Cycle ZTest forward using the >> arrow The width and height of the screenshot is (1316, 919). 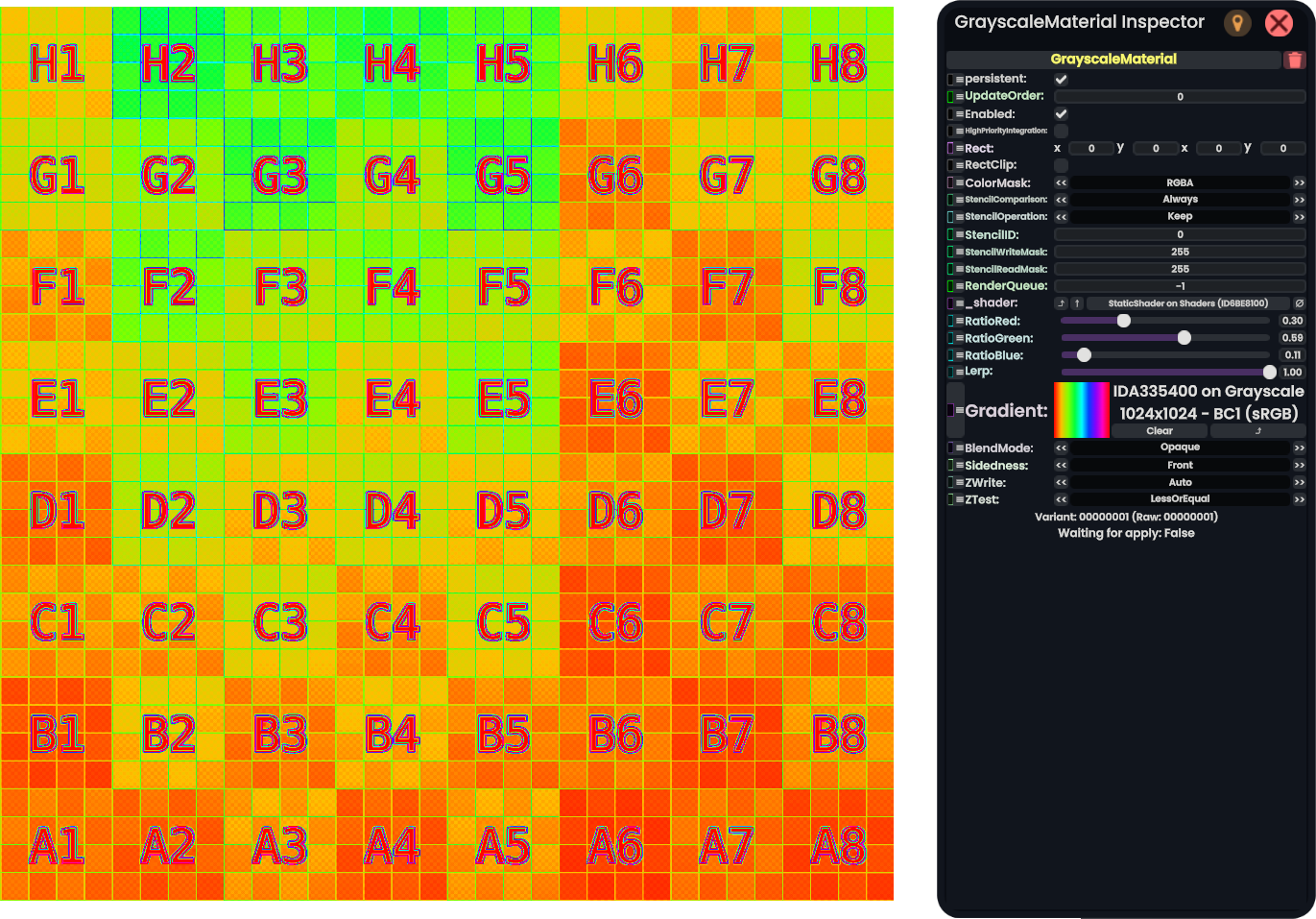(1299, 499)
